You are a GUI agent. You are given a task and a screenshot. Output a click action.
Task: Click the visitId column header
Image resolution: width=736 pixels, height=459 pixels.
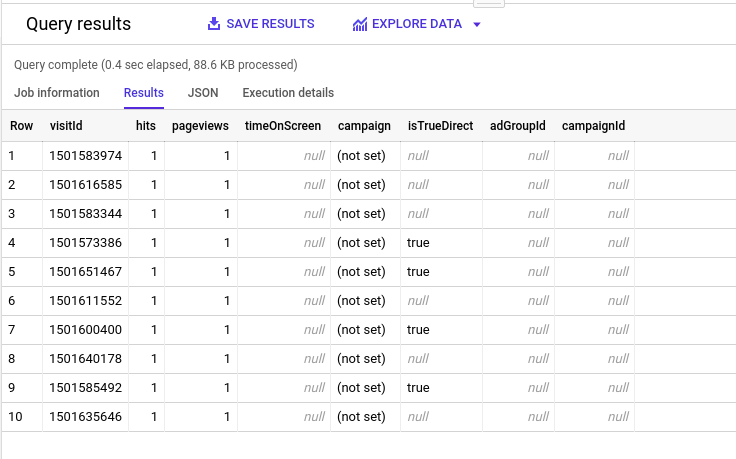coord(66,126)
